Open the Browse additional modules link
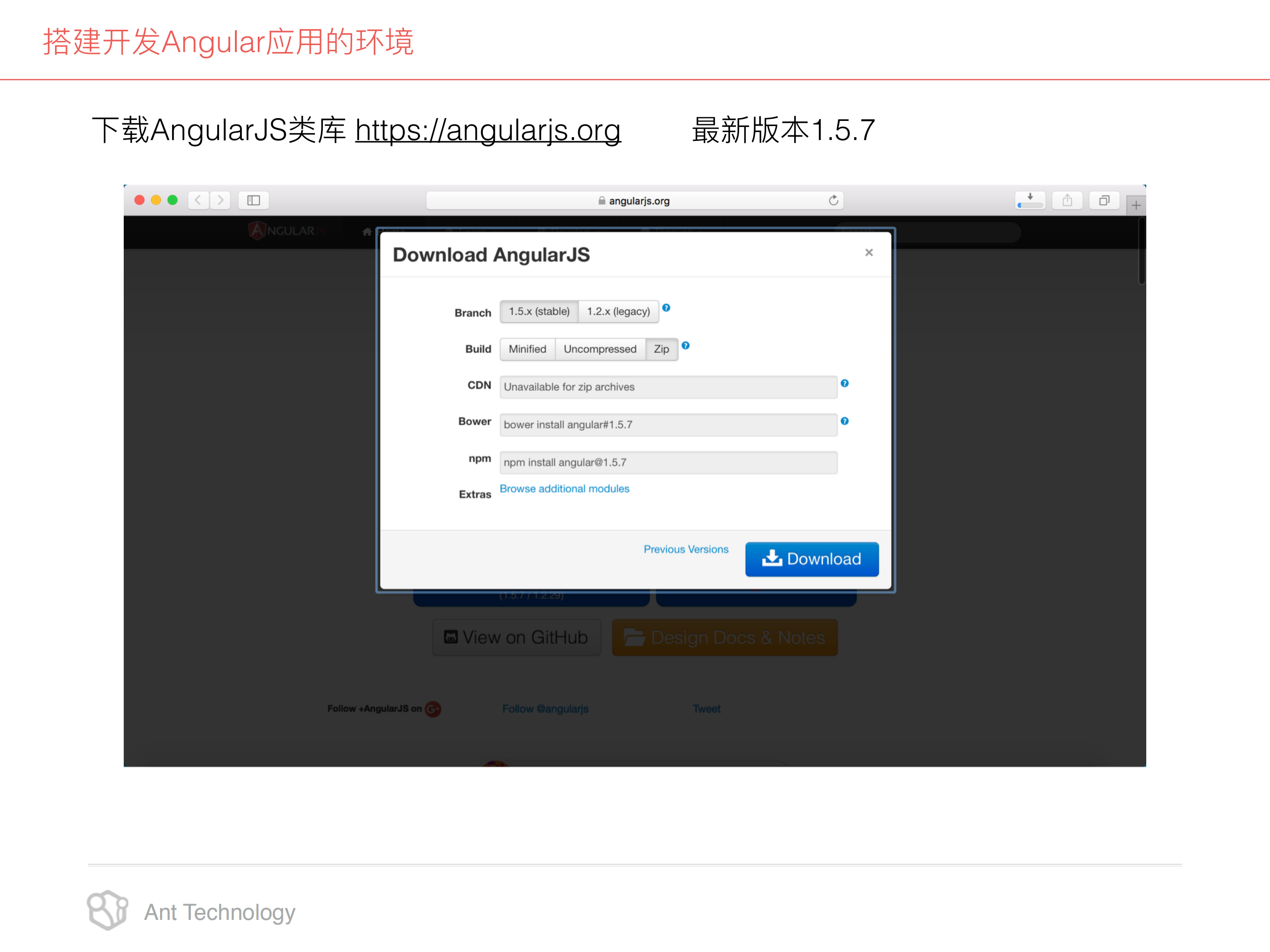 pyautogui.click(x=564, y=488)
